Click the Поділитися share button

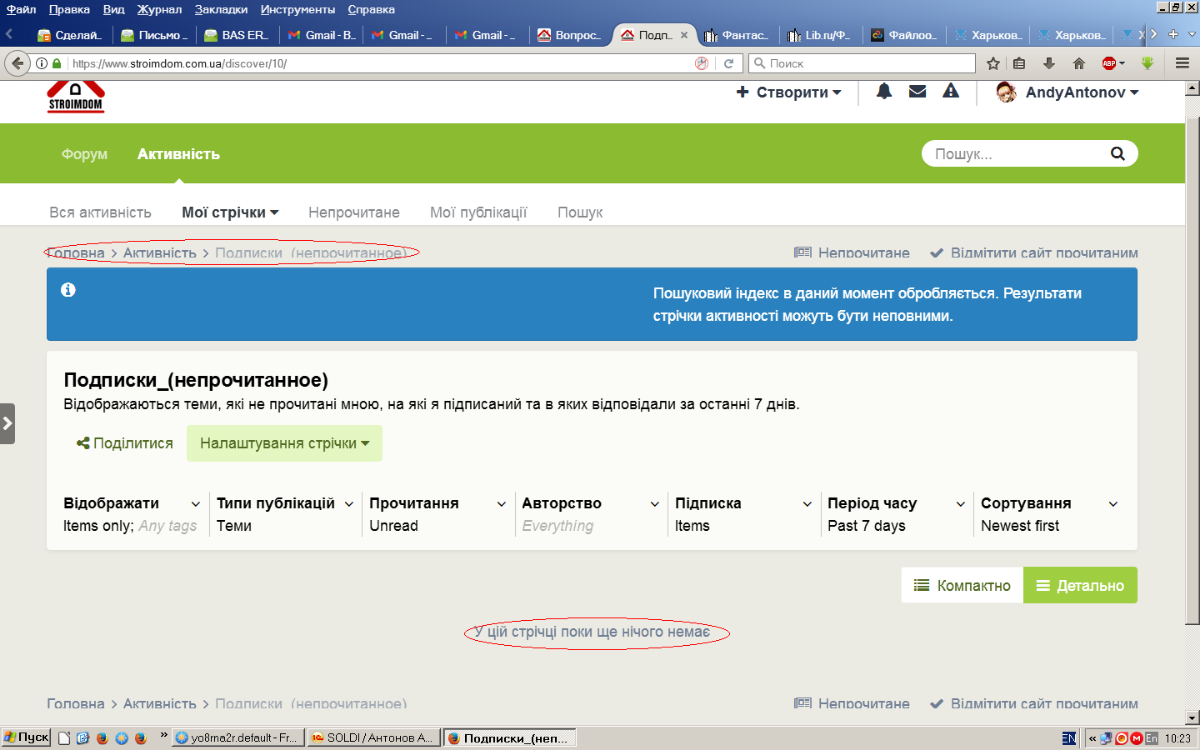125,443
